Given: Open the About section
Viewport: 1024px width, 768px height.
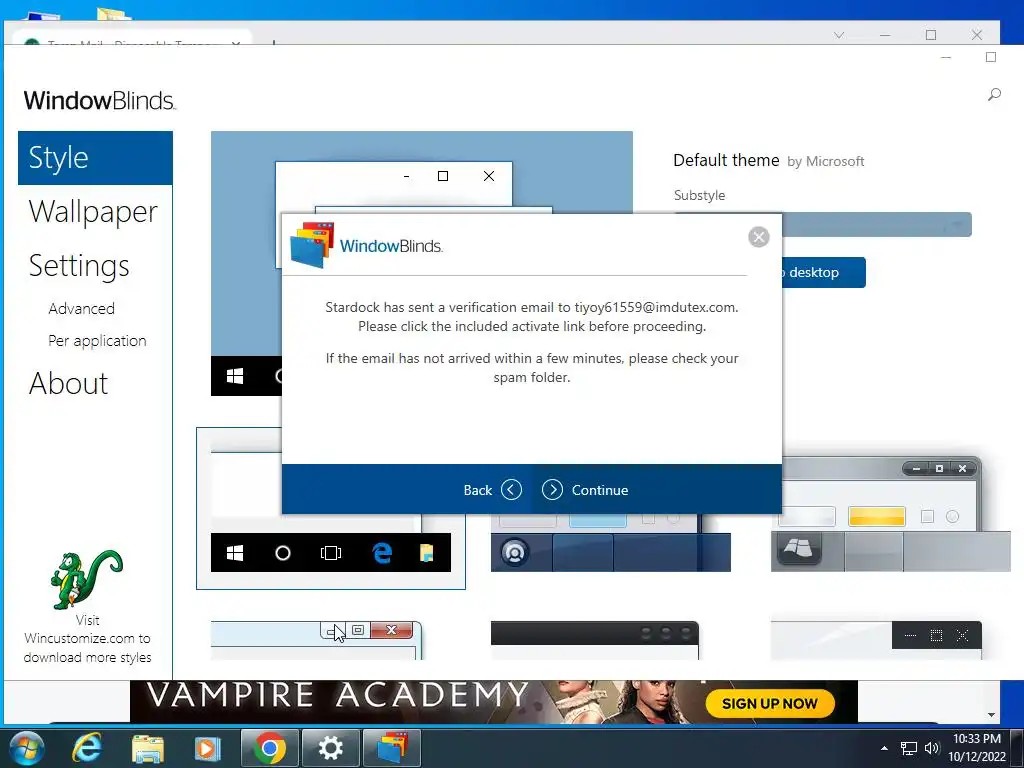Looking at the screenshot, I should [69, 383].
